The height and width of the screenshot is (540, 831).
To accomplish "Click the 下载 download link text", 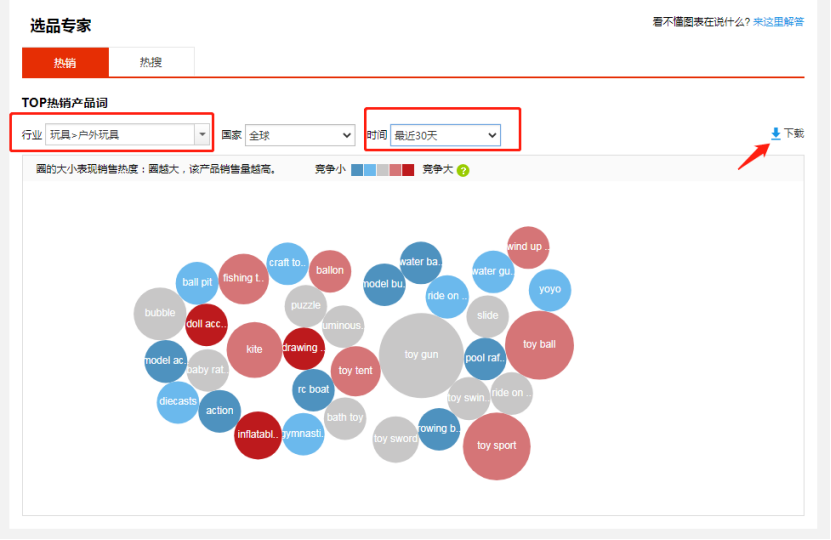I will click(793, 134).
